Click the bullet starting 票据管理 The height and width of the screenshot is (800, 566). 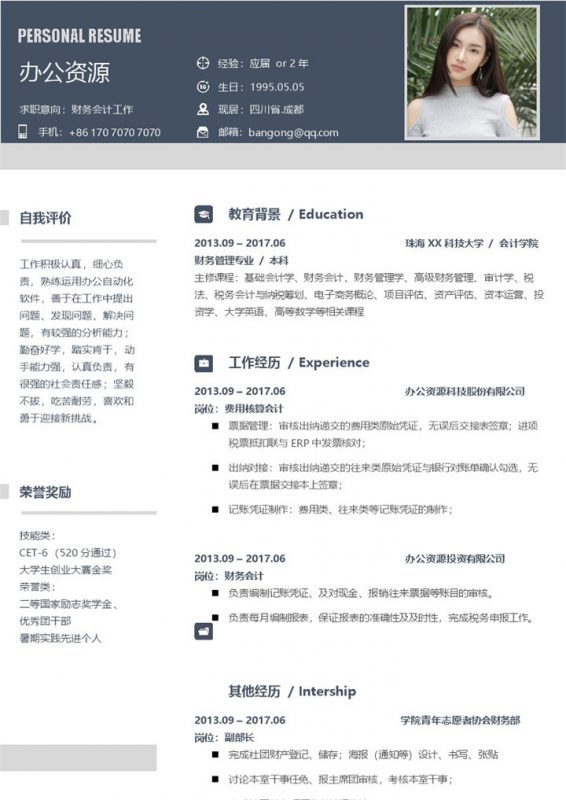click(x=383, y=434)
